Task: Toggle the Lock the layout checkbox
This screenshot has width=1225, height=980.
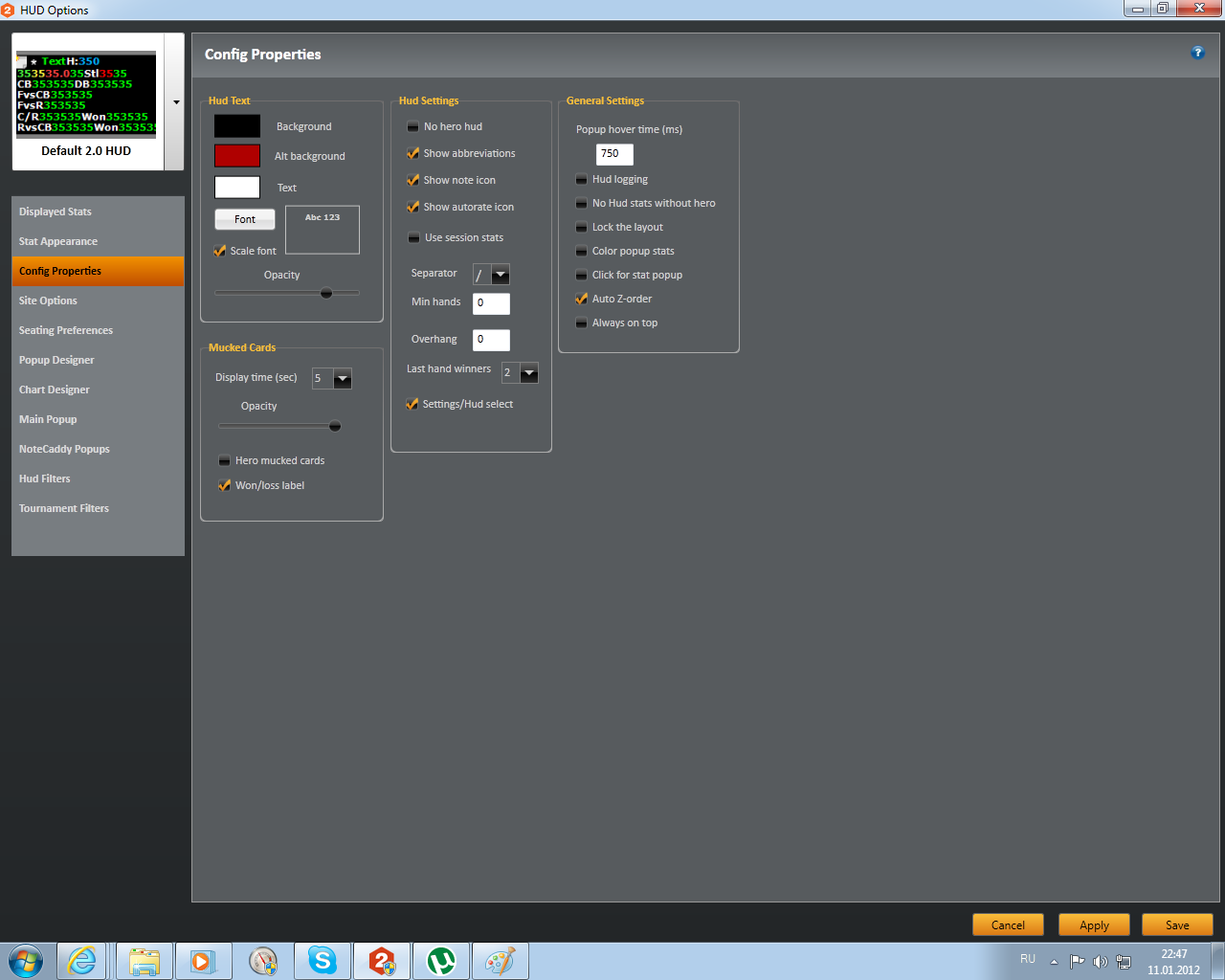Action: click(581, 227)
